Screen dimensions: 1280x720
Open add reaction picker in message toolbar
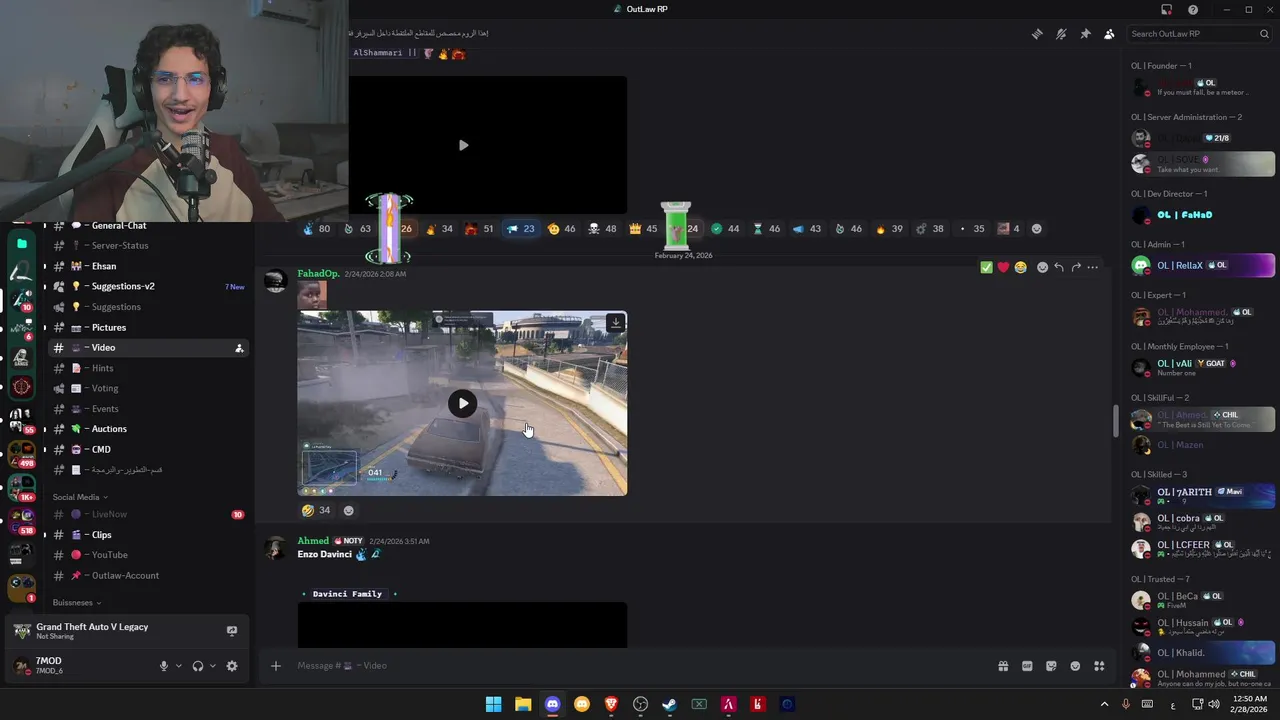coord(1042,267)
